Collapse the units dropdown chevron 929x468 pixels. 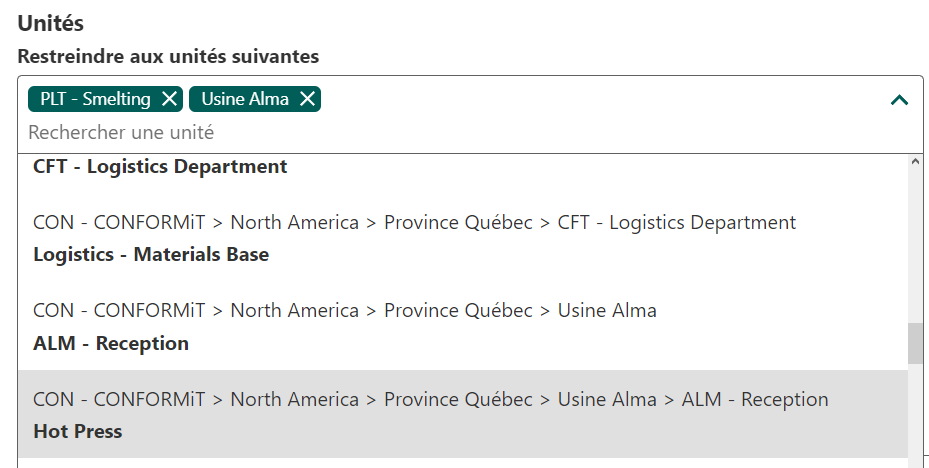pyautogui.click(x=899, y=100)
